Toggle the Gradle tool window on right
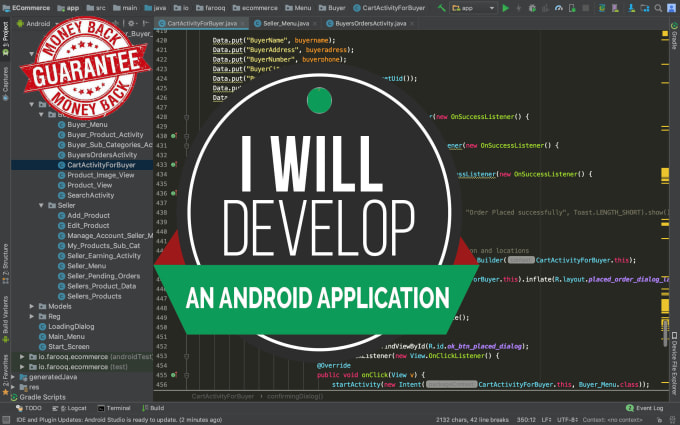680x425 pixels. tap(674, 36)
